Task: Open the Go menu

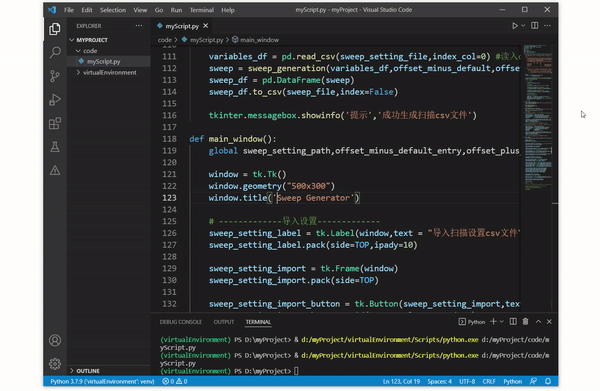Action: point(159,10)
